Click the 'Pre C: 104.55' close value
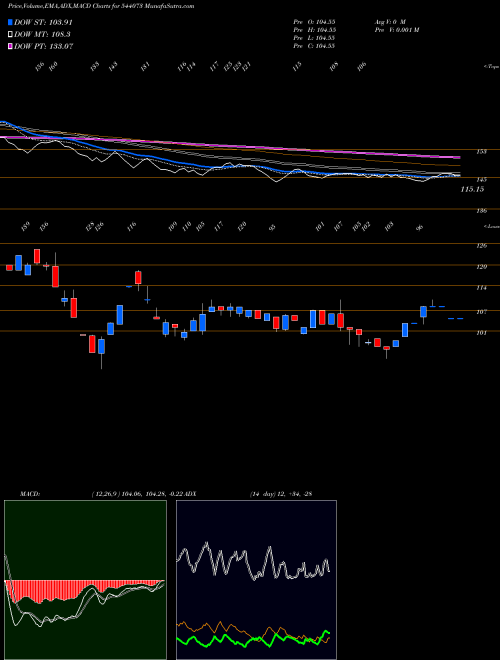Image resolution: width=500 pixels, height=660 pixels. 314,46
